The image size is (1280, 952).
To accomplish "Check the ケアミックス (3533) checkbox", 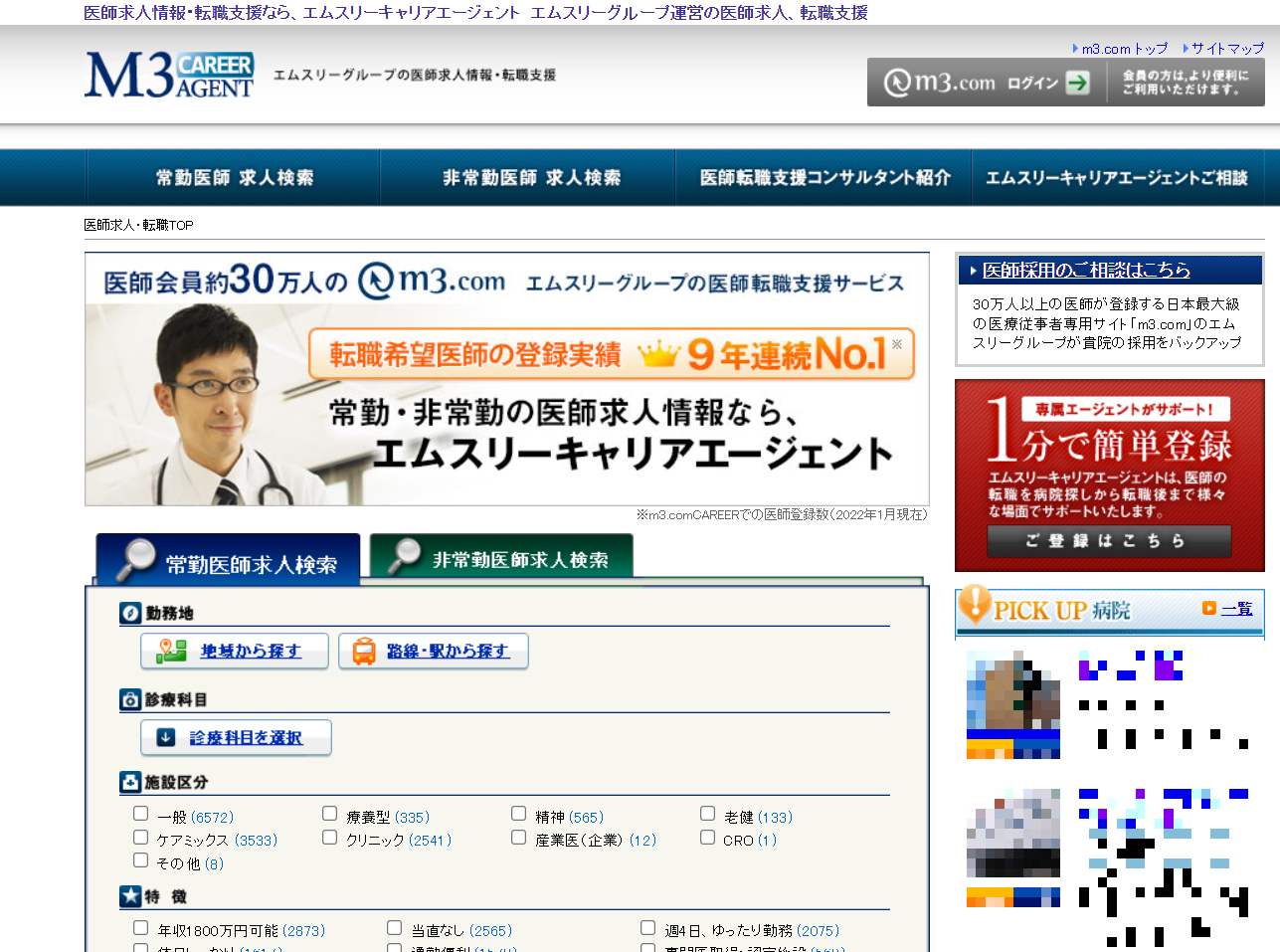I will (141, 838).
